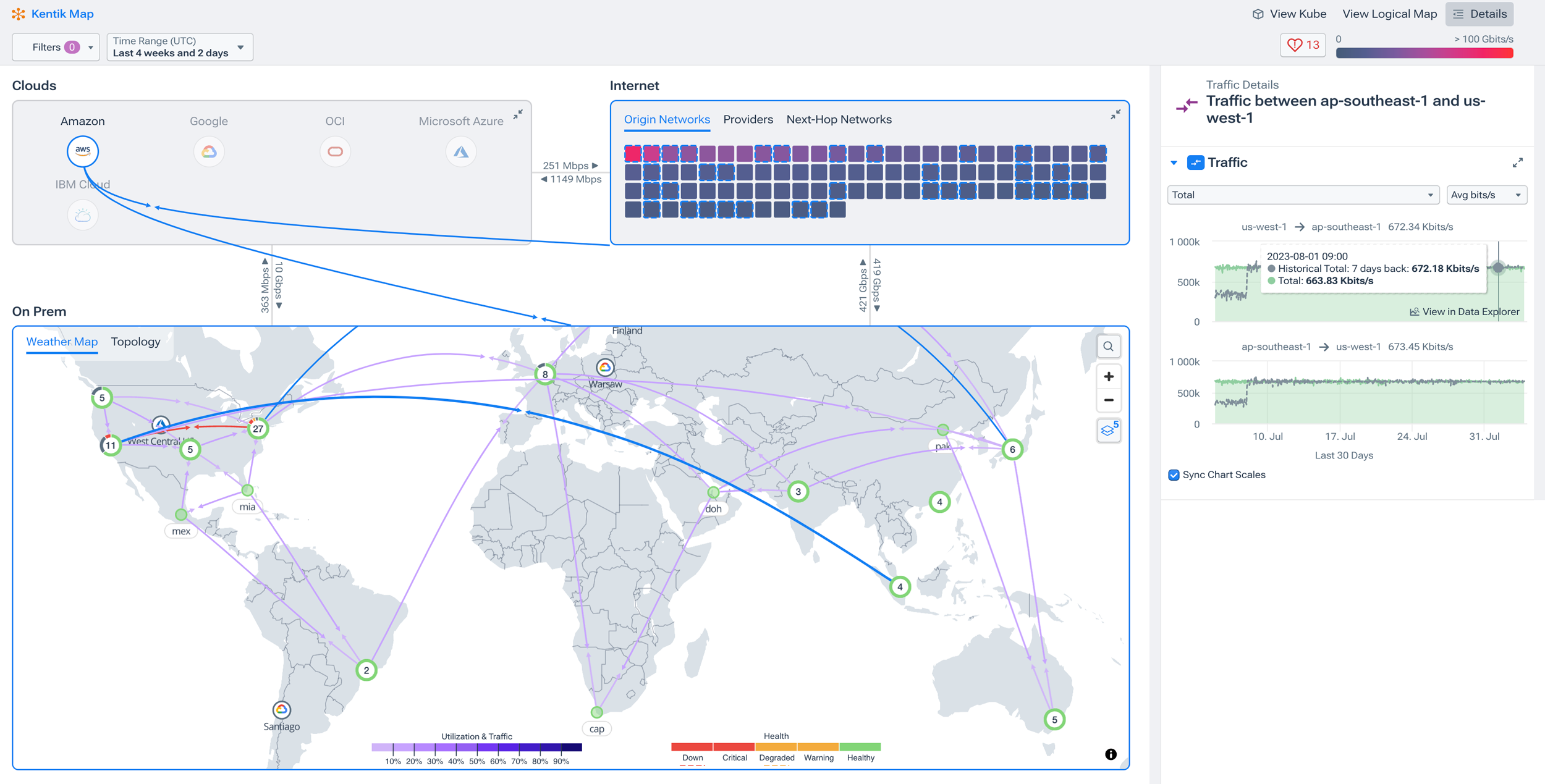Select the Amazon AWS cloud icon
Image resolution: width=1545 pixels, height=784 pixels.
pyautogui.click(x=83, y=151)
